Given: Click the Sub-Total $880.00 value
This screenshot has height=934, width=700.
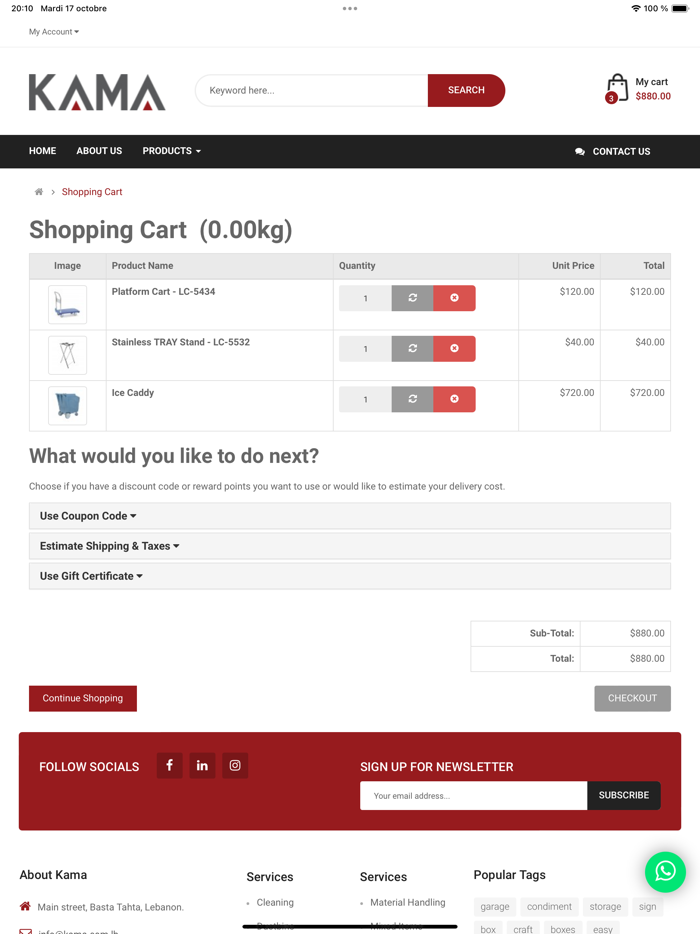Looking at the screenshot, I should (647, 633).
